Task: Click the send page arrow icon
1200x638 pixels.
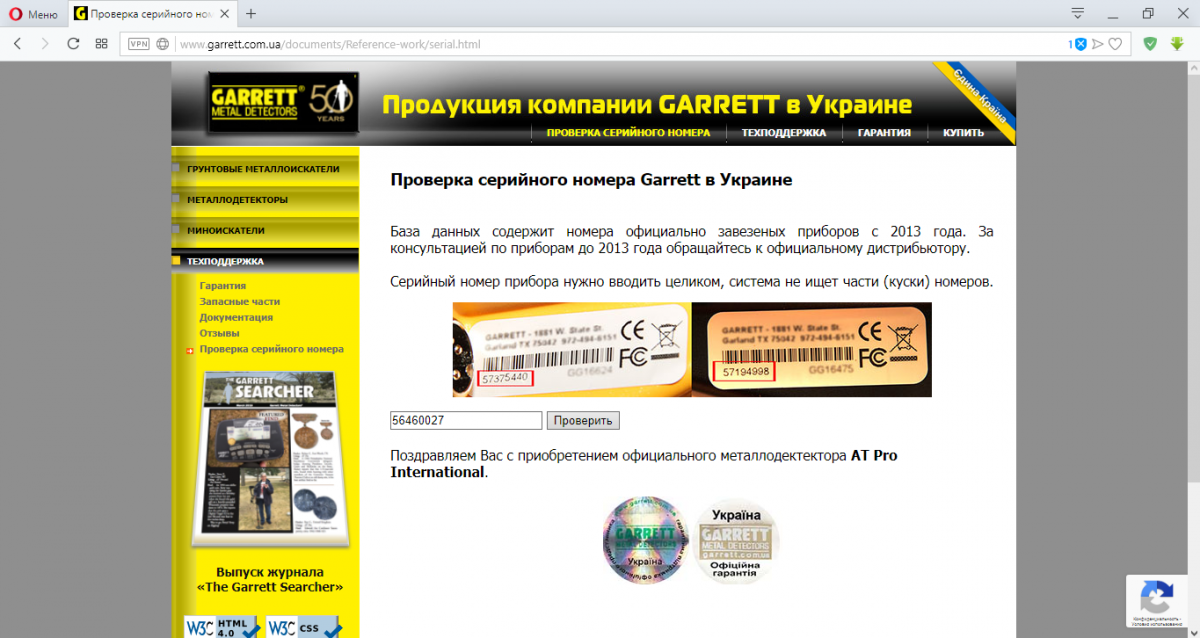Action: (x=1097, y=44)
